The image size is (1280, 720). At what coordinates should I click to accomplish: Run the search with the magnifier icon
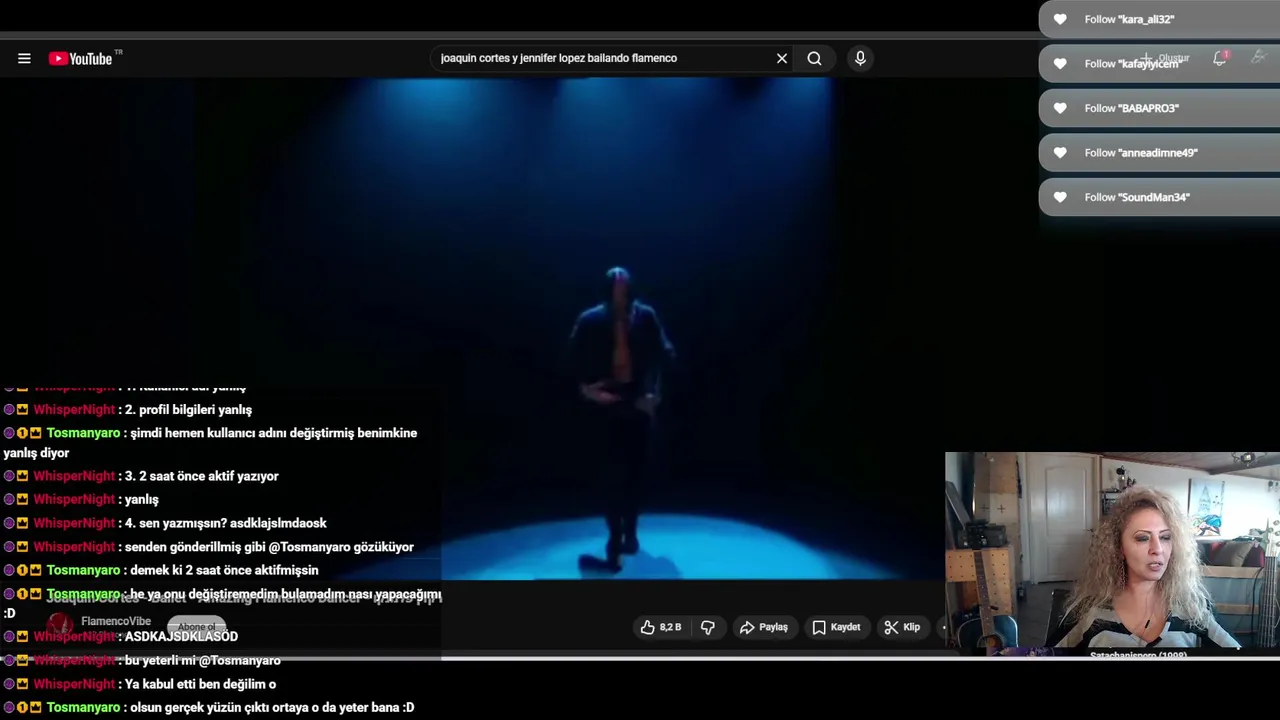(x=814, y=58)
